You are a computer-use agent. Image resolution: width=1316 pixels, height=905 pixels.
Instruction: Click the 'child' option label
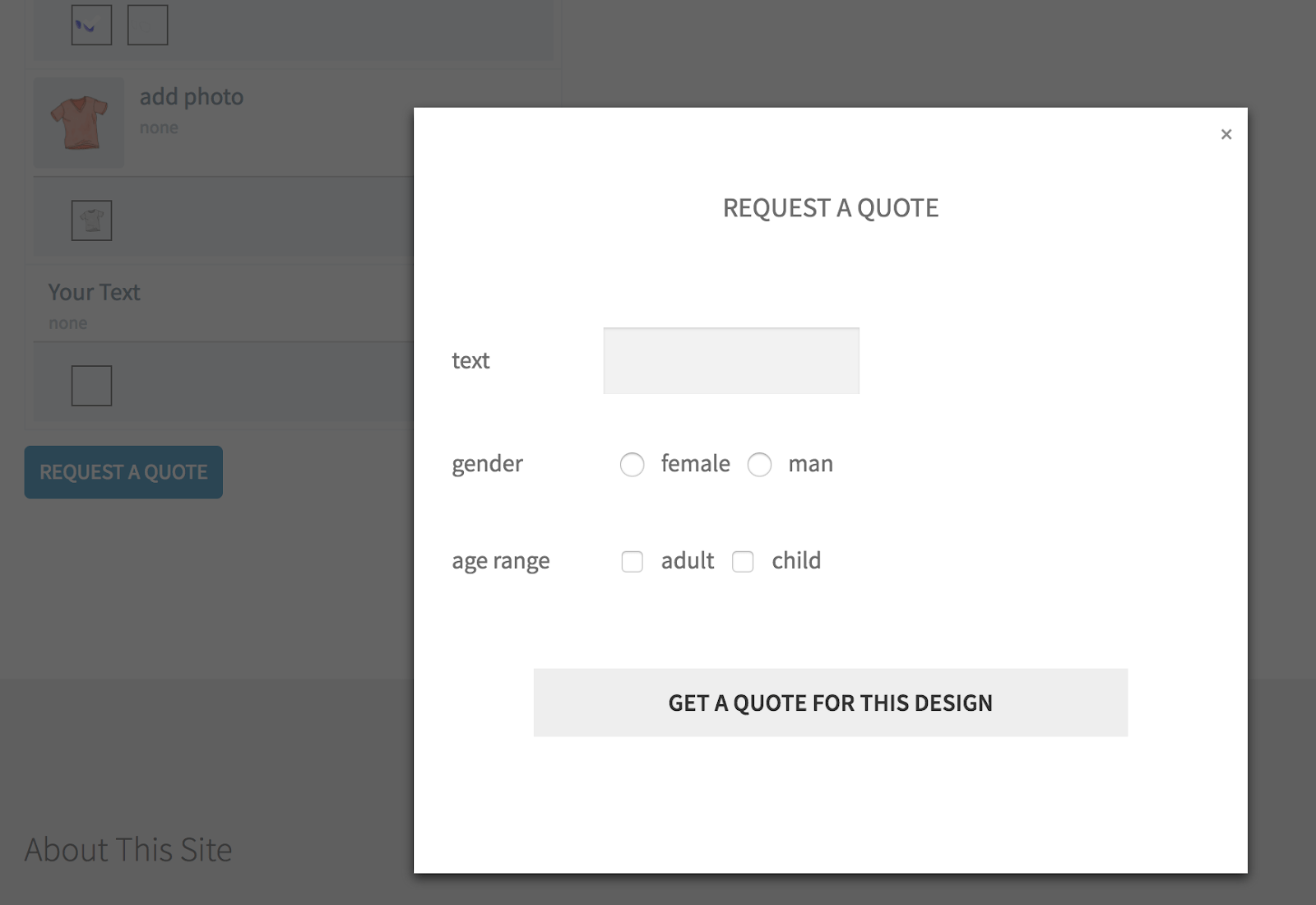[x=796, y=560]
